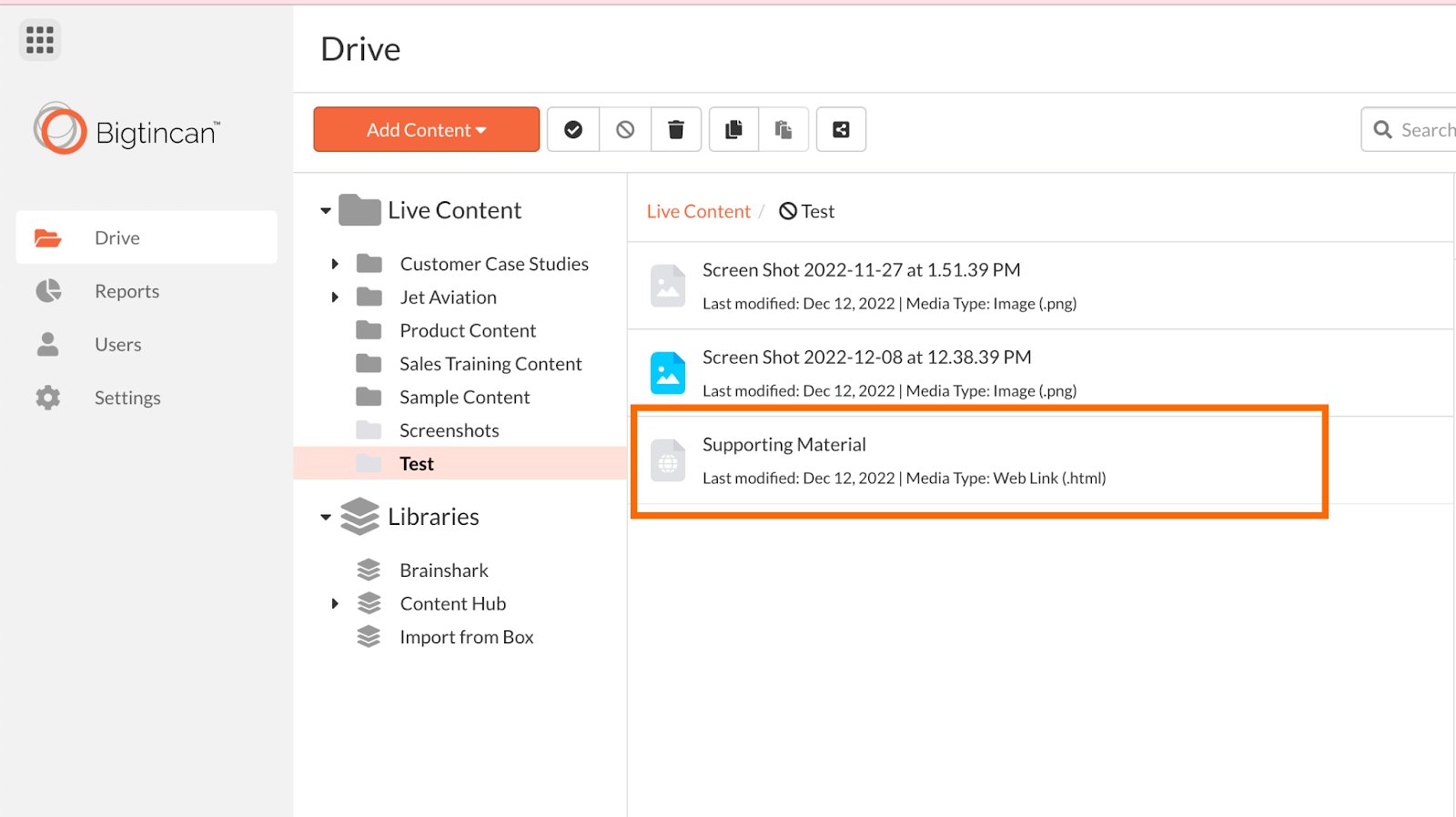Screen dimensions: 1456x817
Task: Select Screenshots folder name
Action: (450, 430)
